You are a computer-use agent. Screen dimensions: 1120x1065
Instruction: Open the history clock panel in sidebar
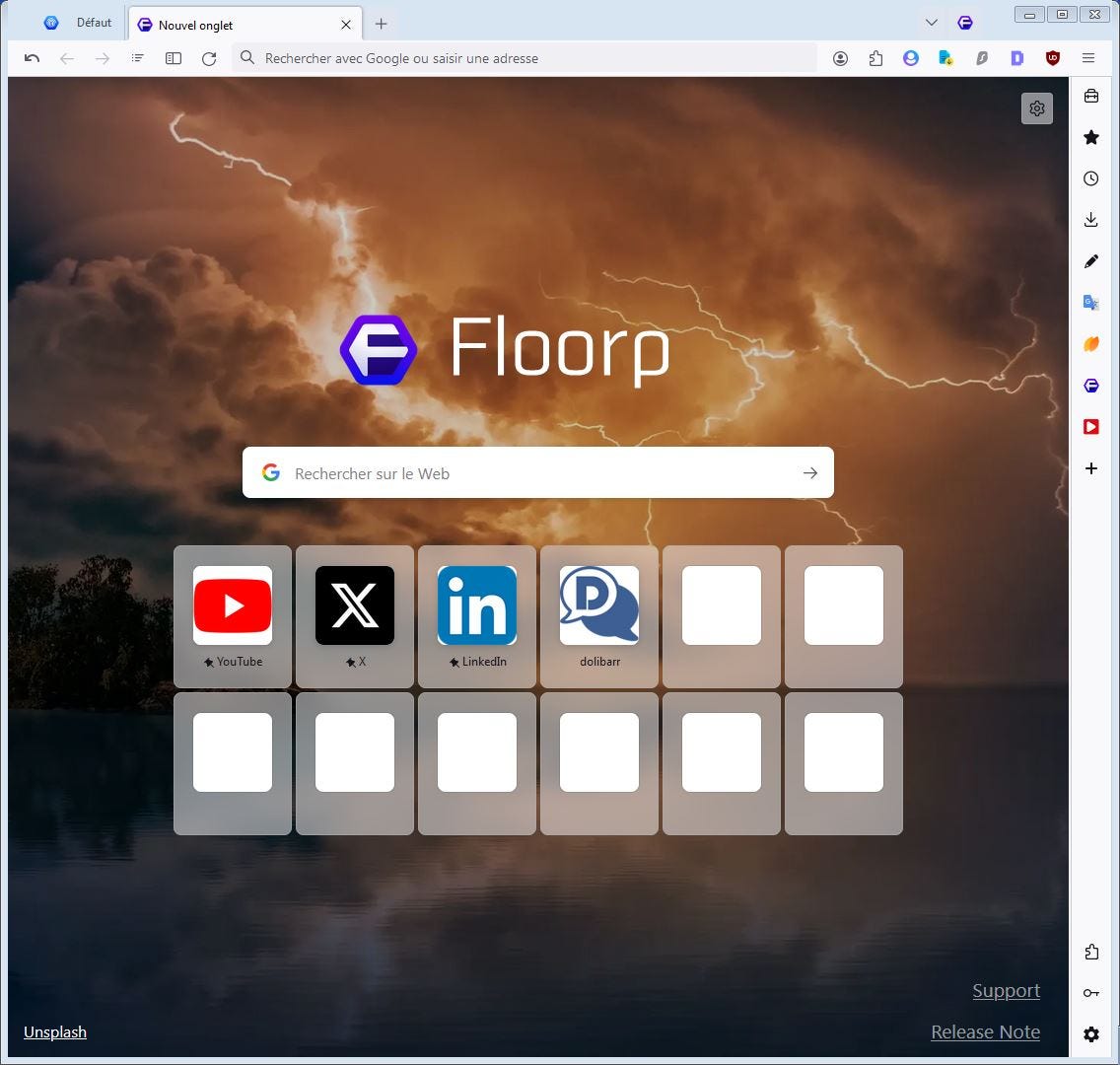[x=1090, y=178]
